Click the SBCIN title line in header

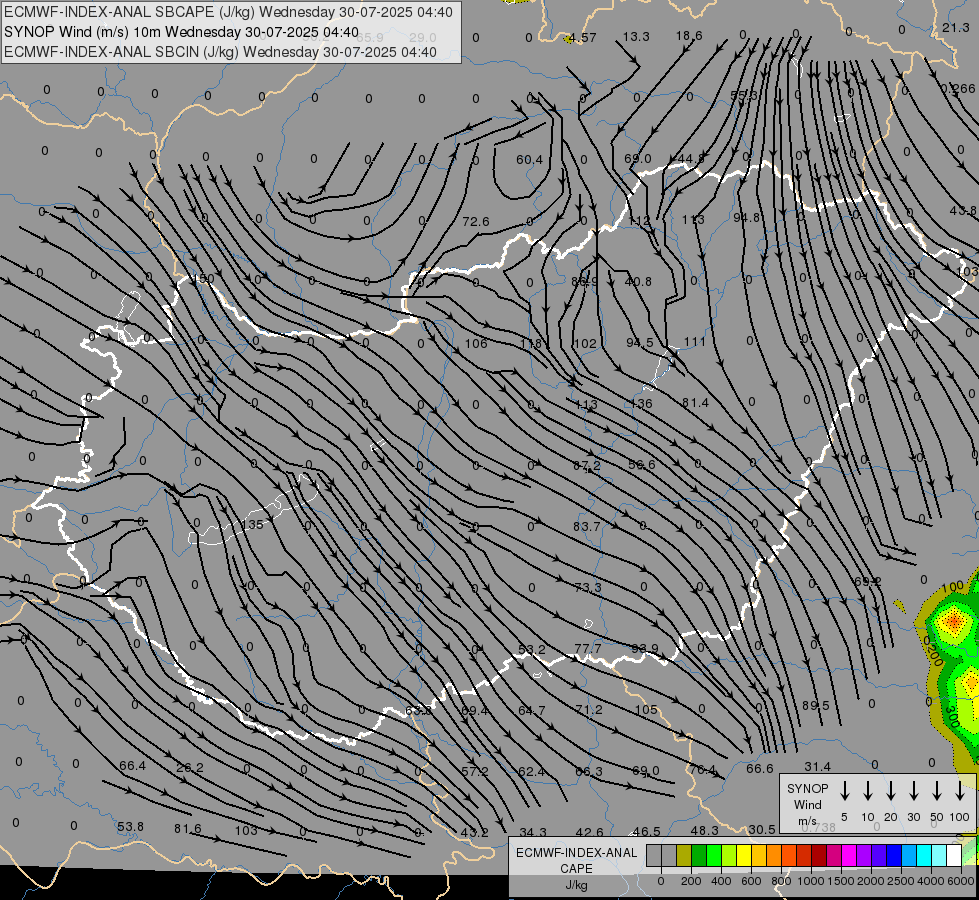220,52
